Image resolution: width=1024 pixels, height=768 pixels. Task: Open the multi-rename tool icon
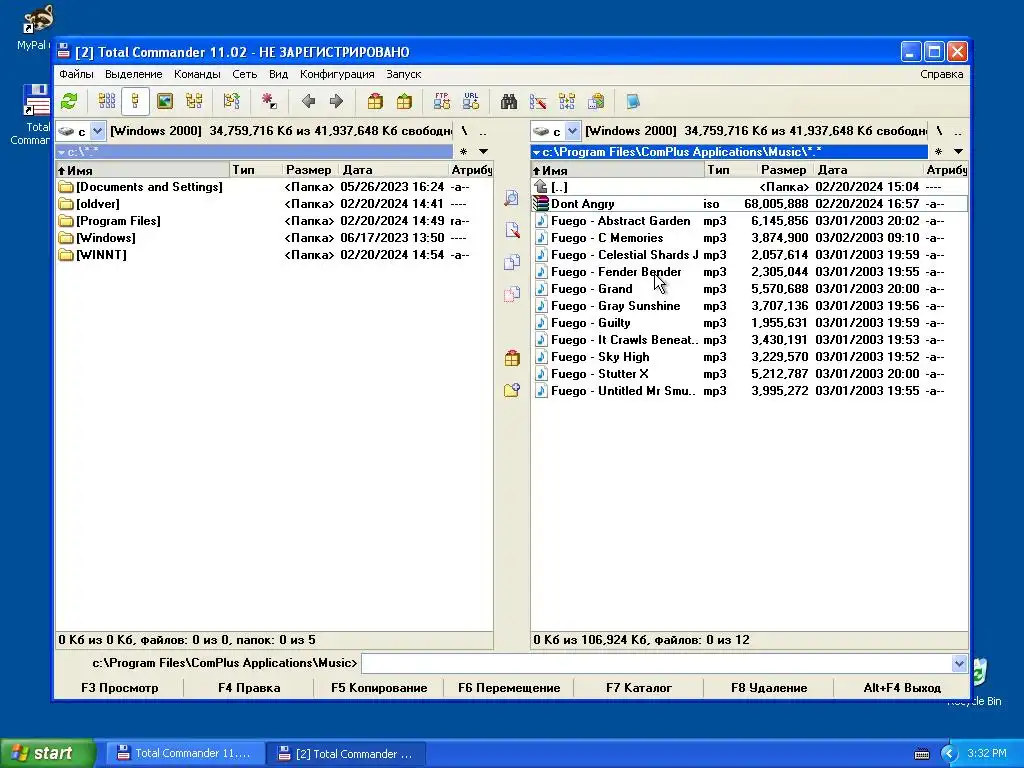[x=538, y=101]
